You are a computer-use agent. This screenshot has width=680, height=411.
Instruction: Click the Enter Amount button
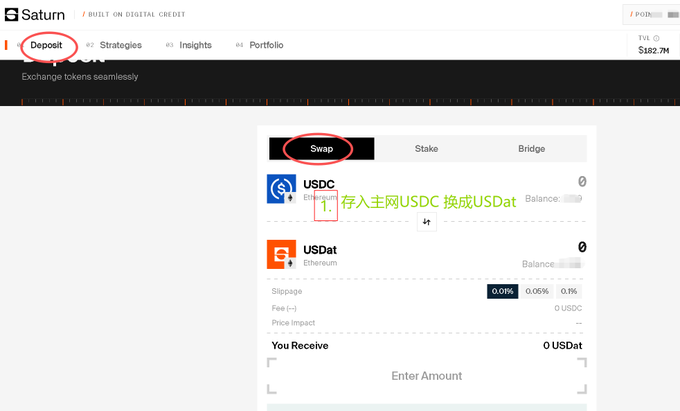(x=427, y=376)
